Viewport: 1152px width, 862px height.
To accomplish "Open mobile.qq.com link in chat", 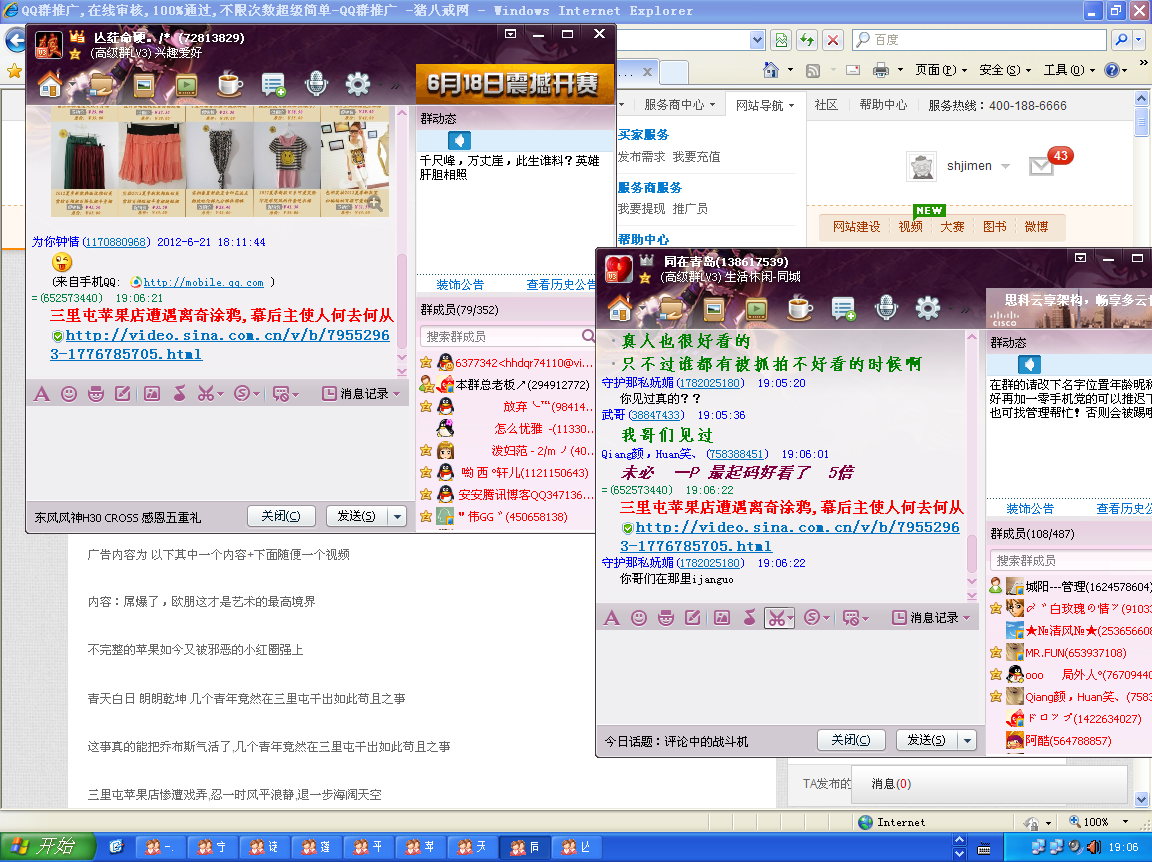I will pos(204,282).
